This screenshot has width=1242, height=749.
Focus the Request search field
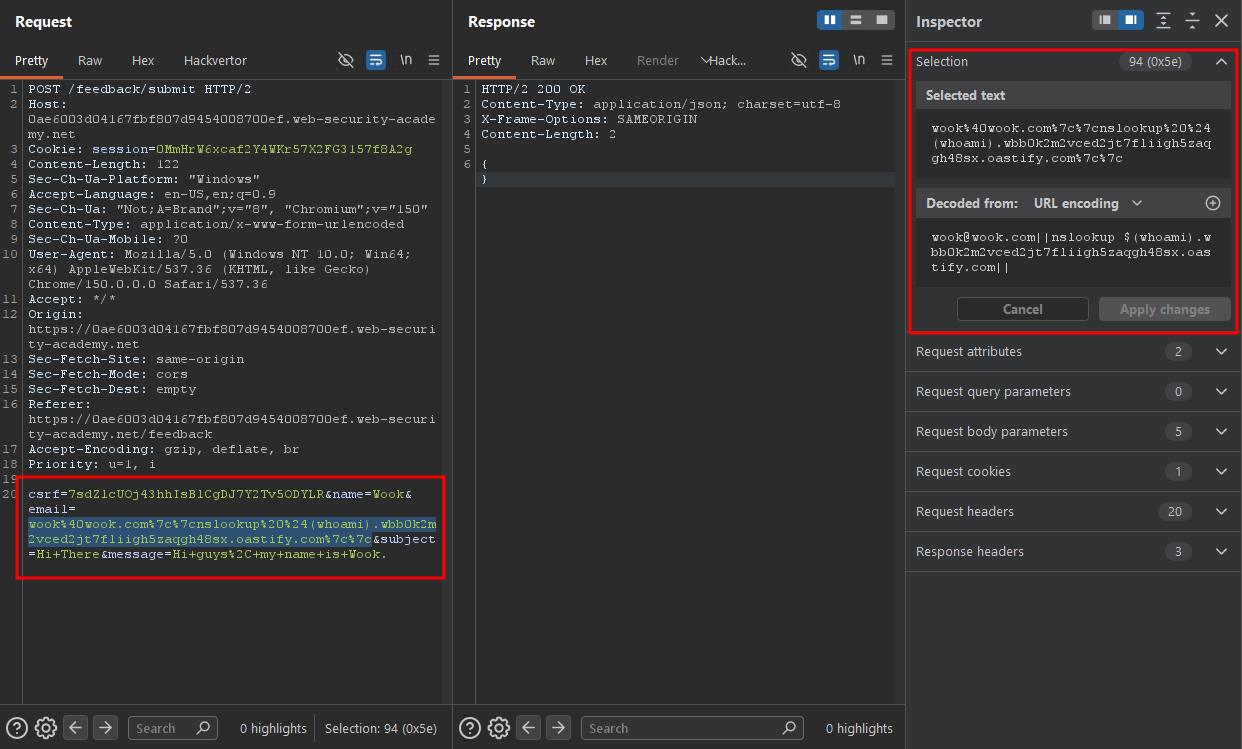click(x=172, y=728)
